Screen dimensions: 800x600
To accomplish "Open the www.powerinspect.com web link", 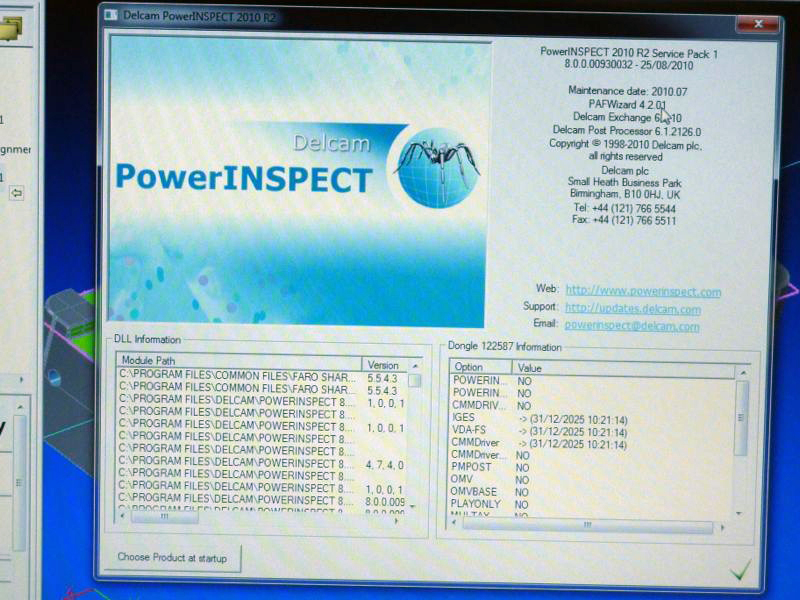I will point(643,291).
